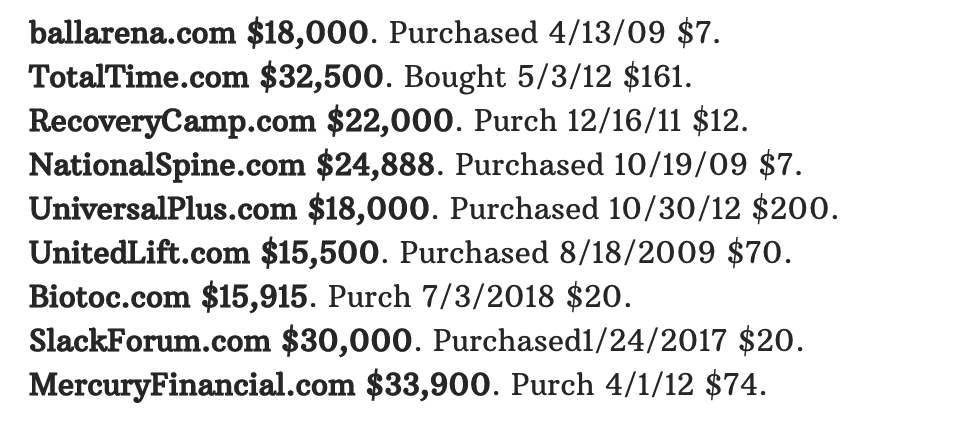Click the $22,000 RecoveryCamp price

(390, 121)
